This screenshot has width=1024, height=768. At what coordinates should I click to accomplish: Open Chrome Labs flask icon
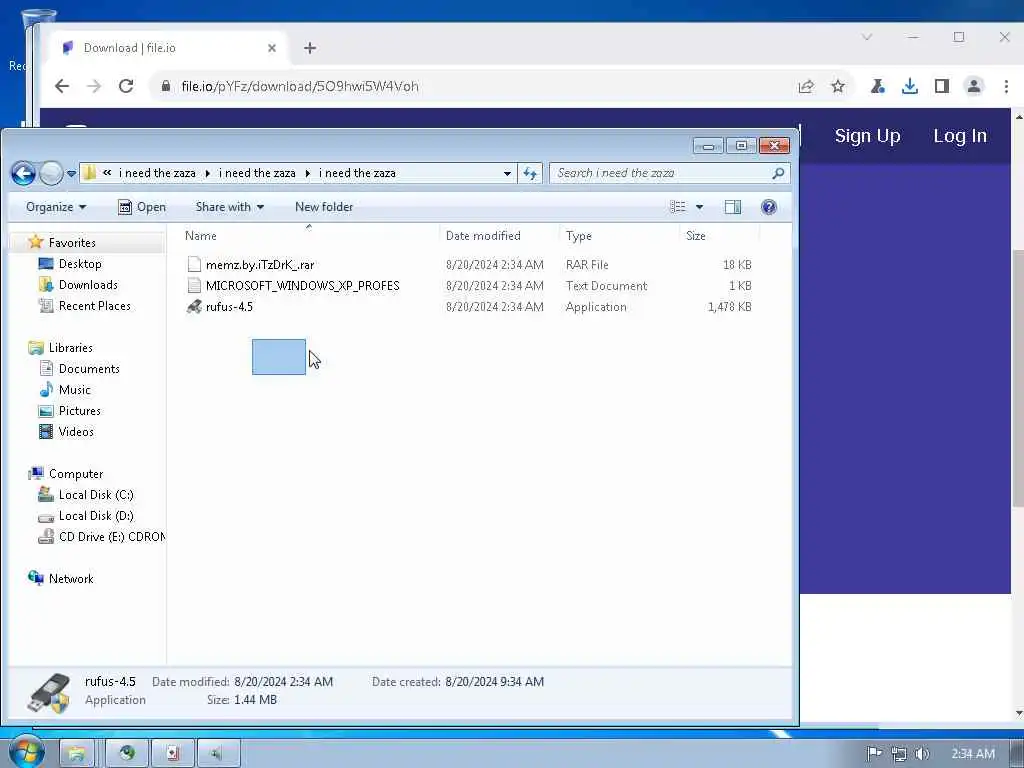[x=878, y=86]
